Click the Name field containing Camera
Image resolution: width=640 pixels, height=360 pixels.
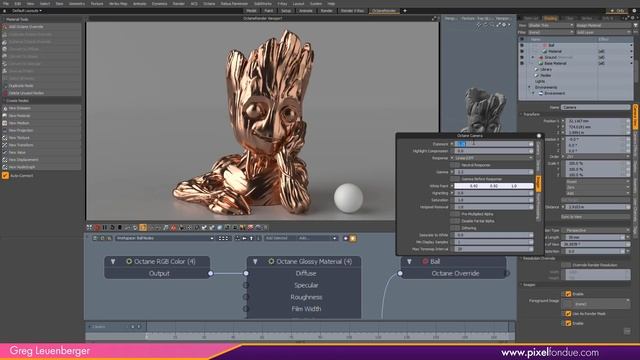click(x=596, y=107)
